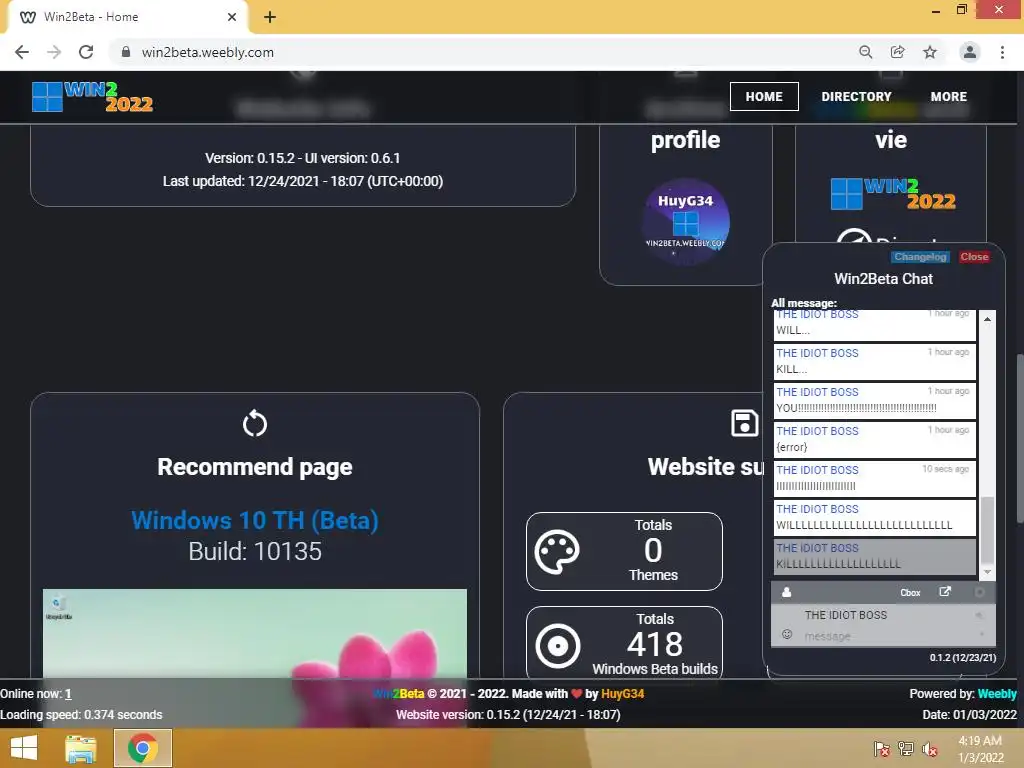The width and height of the screenshot is (1024, 768).
Task: Open the HOME navigation item
Action: point(764,97)
